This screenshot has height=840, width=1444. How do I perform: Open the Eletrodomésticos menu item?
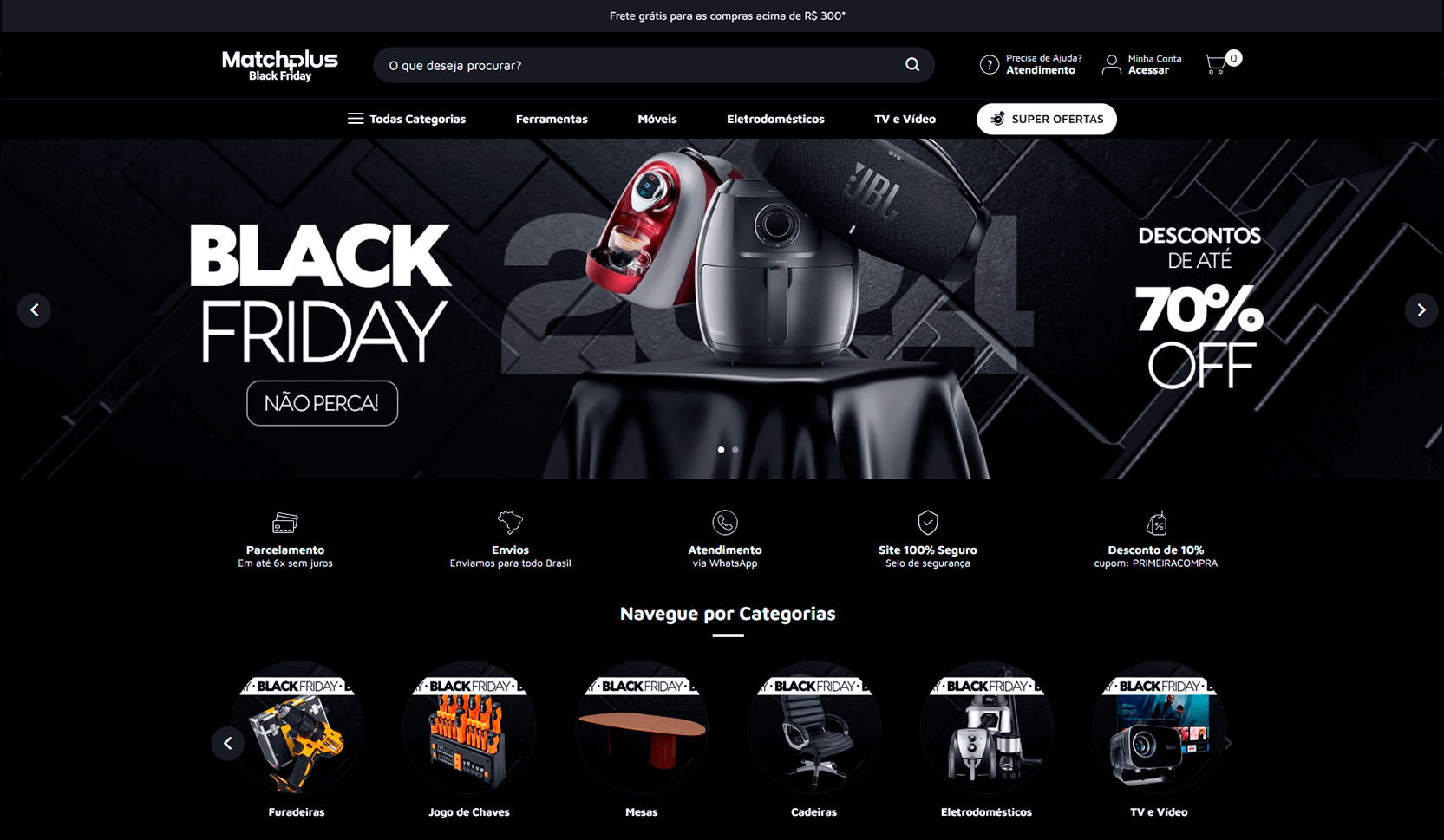coord(775,119)
